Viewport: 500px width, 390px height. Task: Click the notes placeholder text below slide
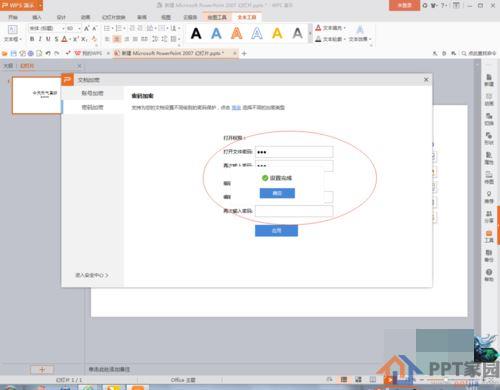pos(109,369)
